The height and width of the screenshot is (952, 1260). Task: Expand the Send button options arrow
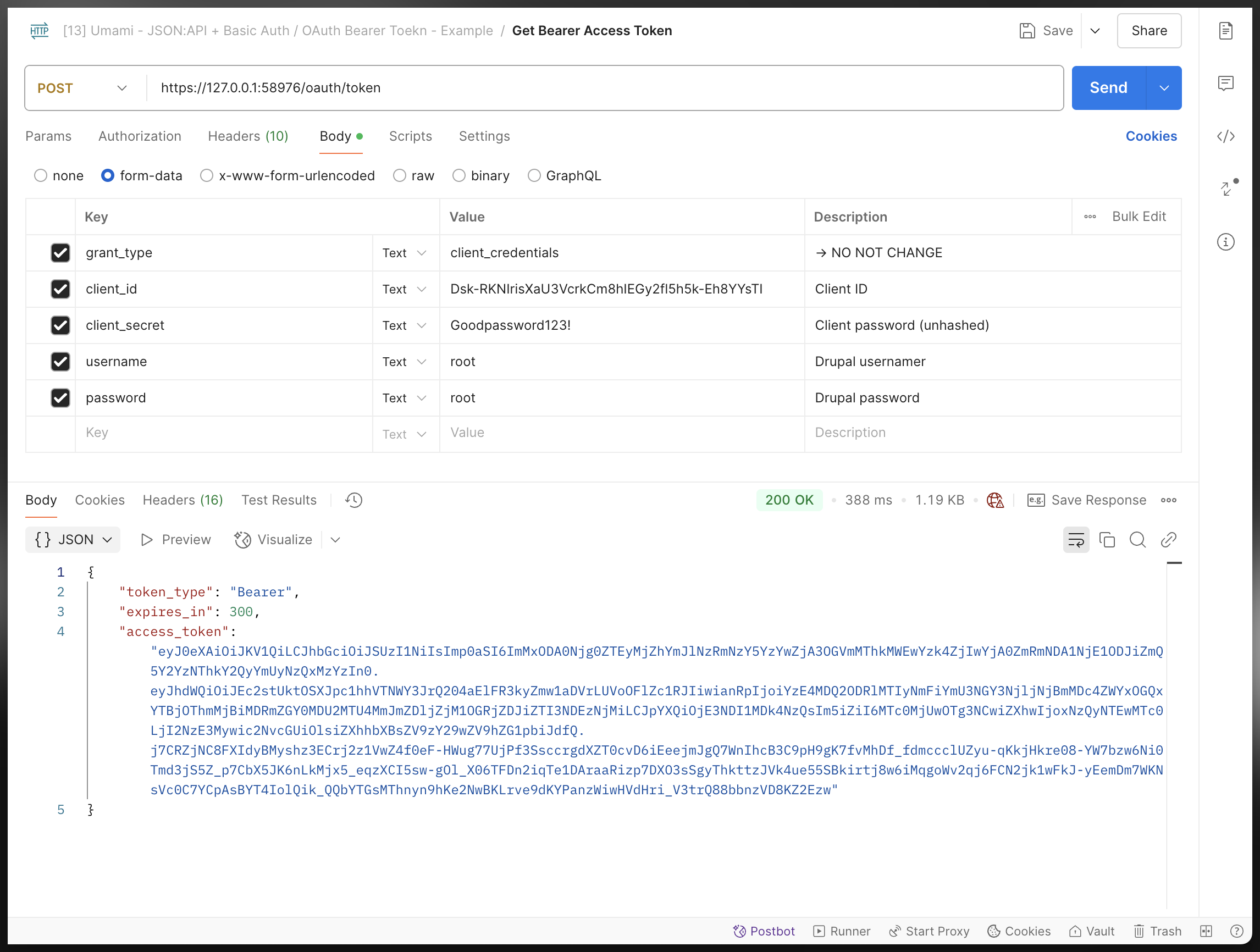point(1164,88)
